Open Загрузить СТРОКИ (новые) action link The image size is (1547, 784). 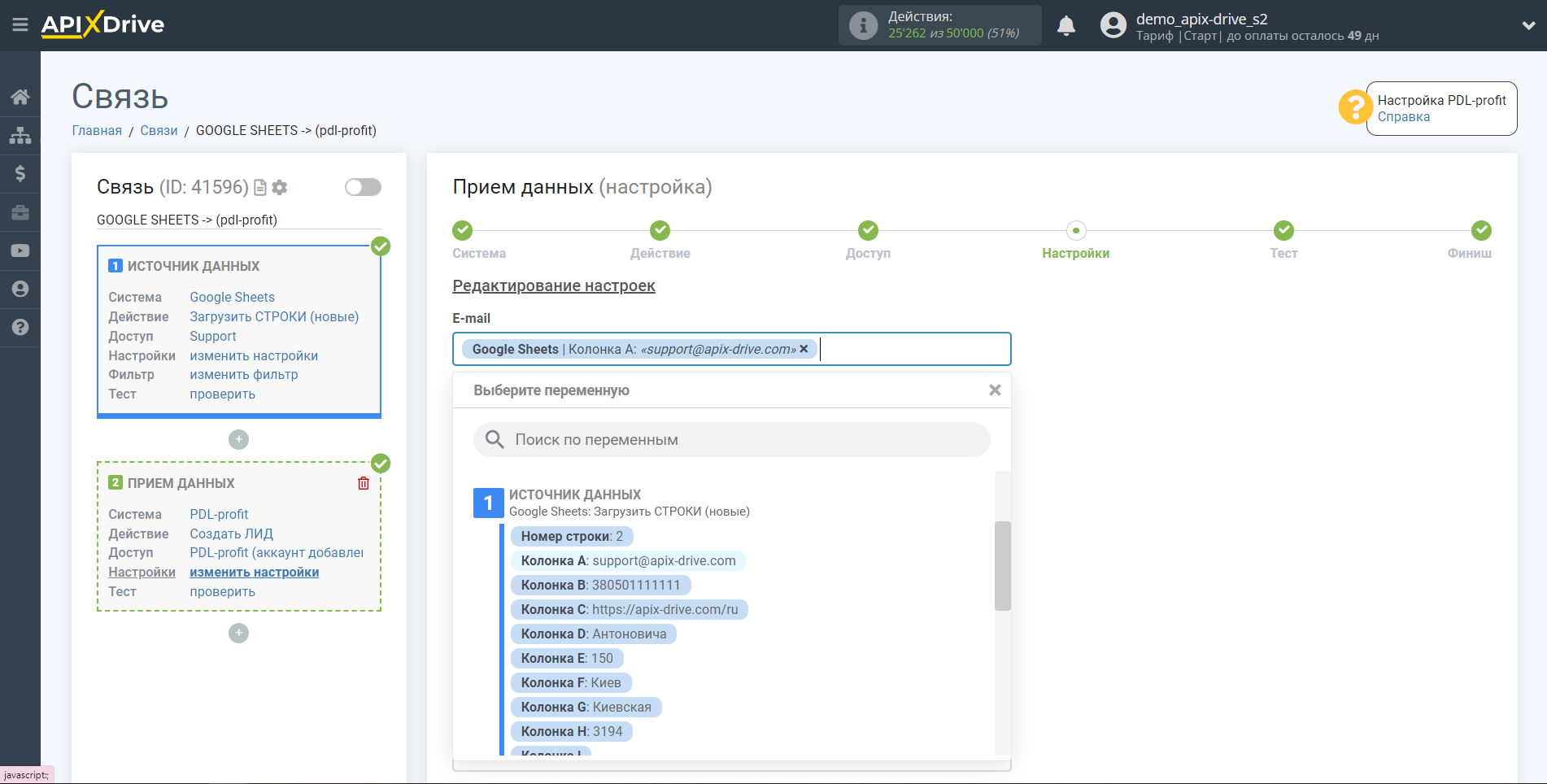pos(274,317)
